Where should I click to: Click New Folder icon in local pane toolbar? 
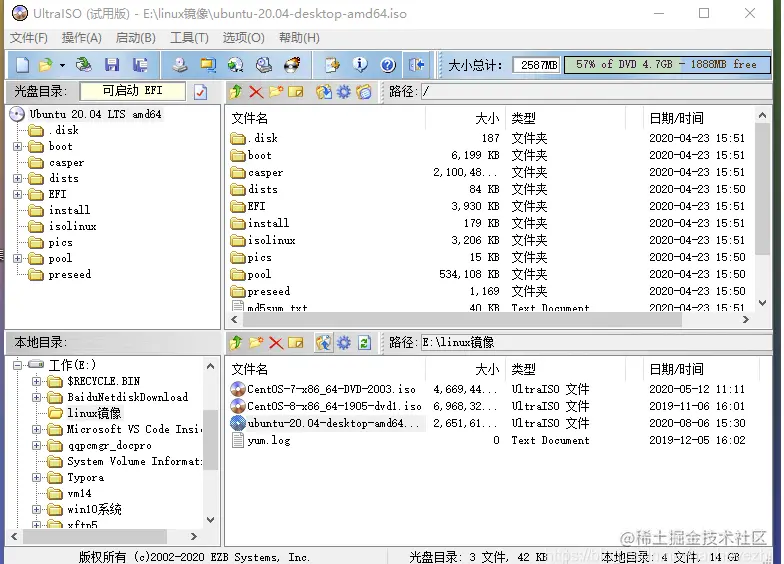coord(256,342)
